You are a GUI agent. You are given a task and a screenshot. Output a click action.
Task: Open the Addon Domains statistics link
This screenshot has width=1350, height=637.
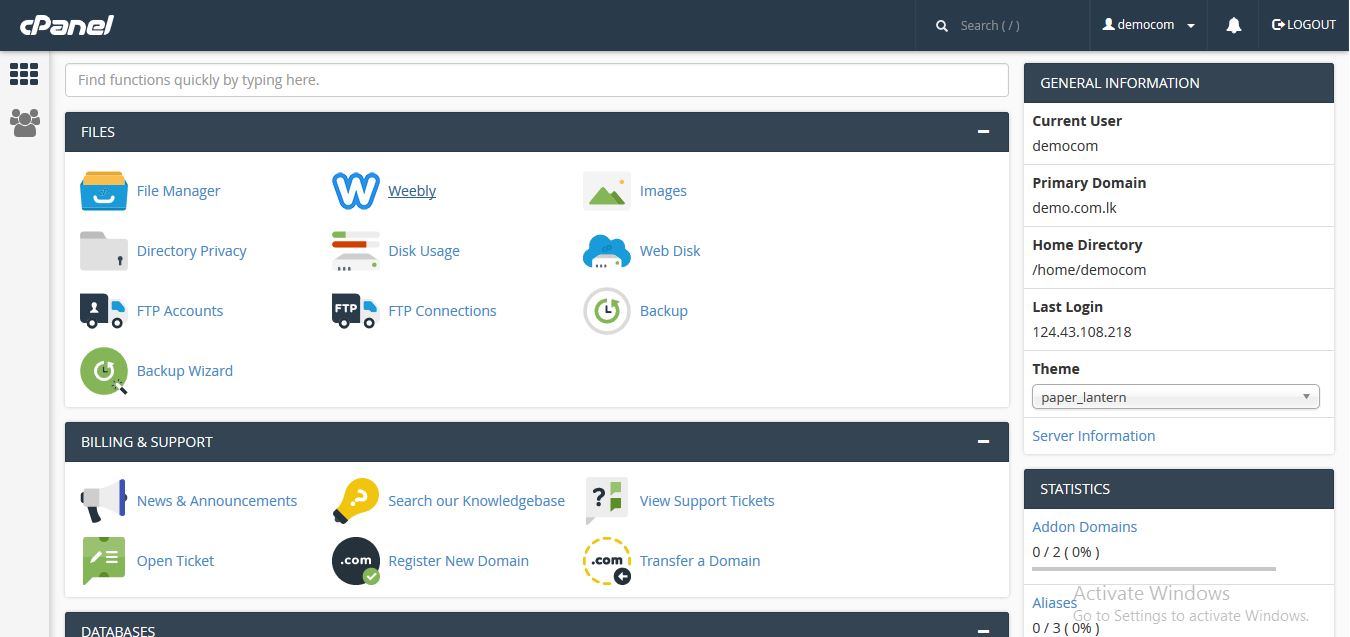1085,527
